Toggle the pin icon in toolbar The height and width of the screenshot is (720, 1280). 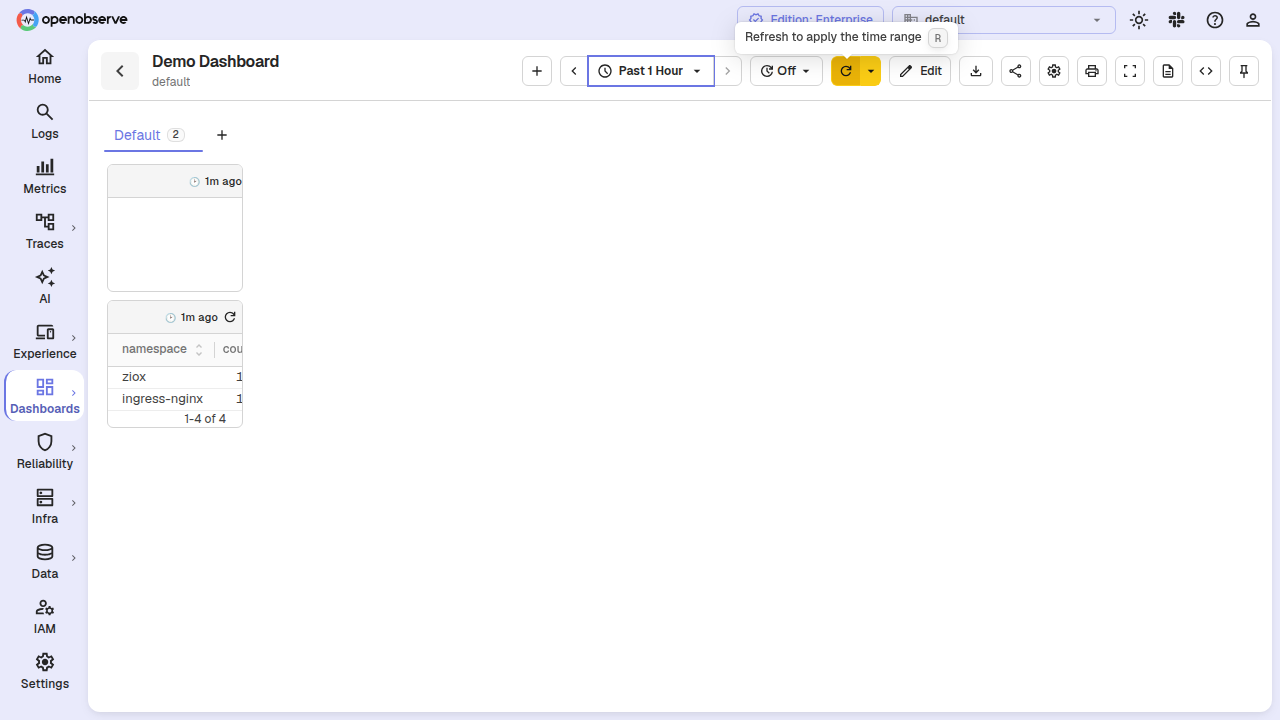point(1244,71)
